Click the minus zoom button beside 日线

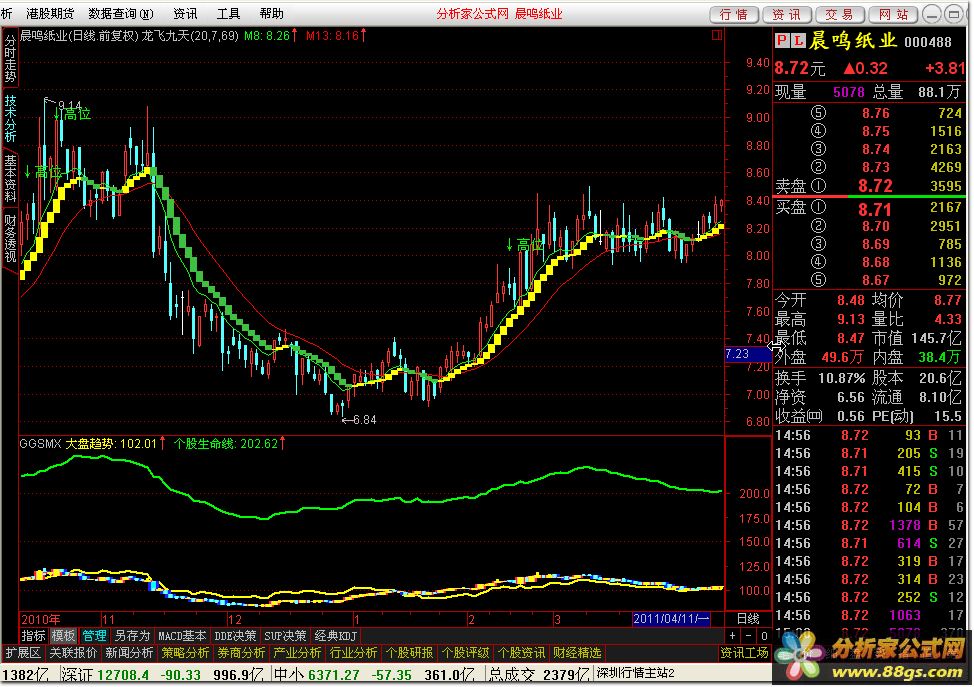tap(749, 636)
